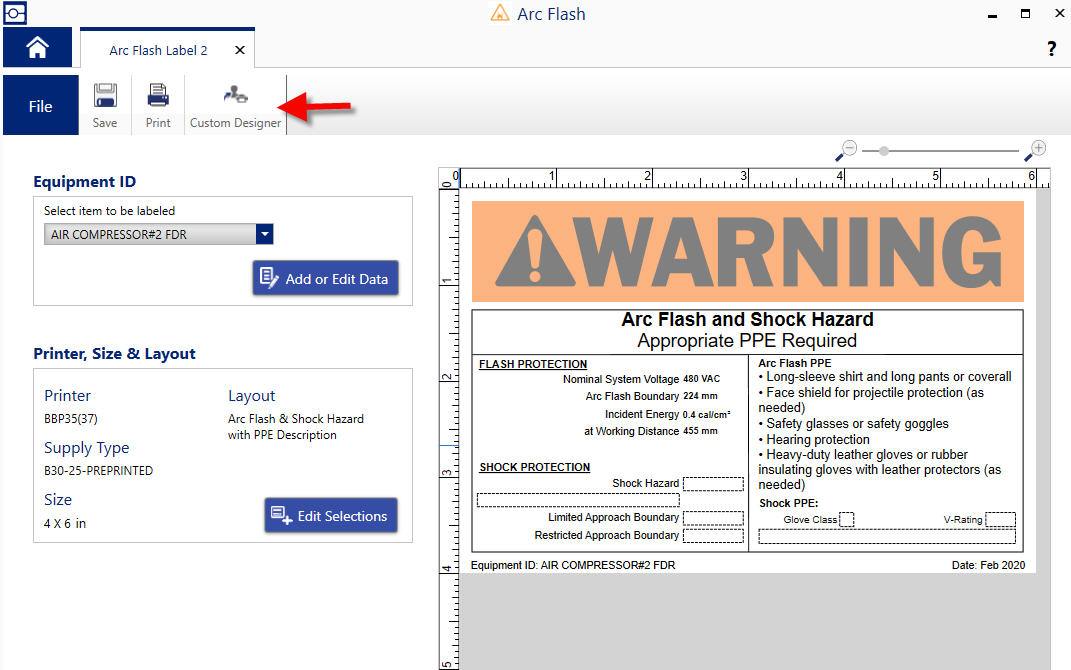The width and height of the screenshot is (1071, 670).
Task: Expand the equipment item dropdown arrow
Action: coord(264,234)
